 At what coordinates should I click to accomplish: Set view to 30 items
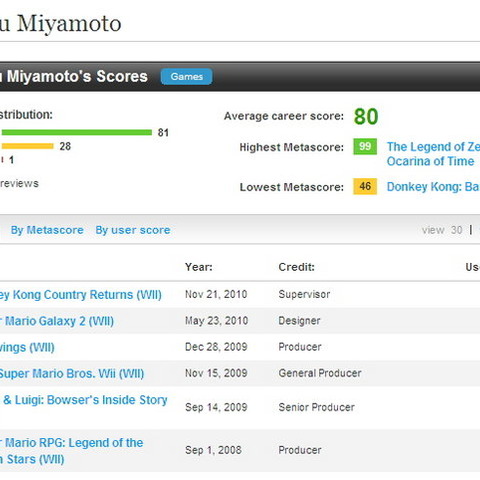tap(456, 230)
